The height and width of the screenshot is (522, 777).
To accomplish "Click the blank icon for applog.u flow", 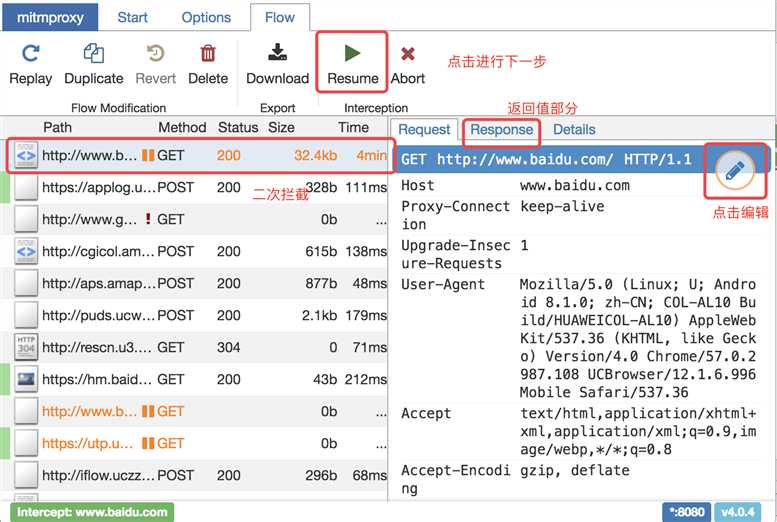I will (x=26, y=187).
